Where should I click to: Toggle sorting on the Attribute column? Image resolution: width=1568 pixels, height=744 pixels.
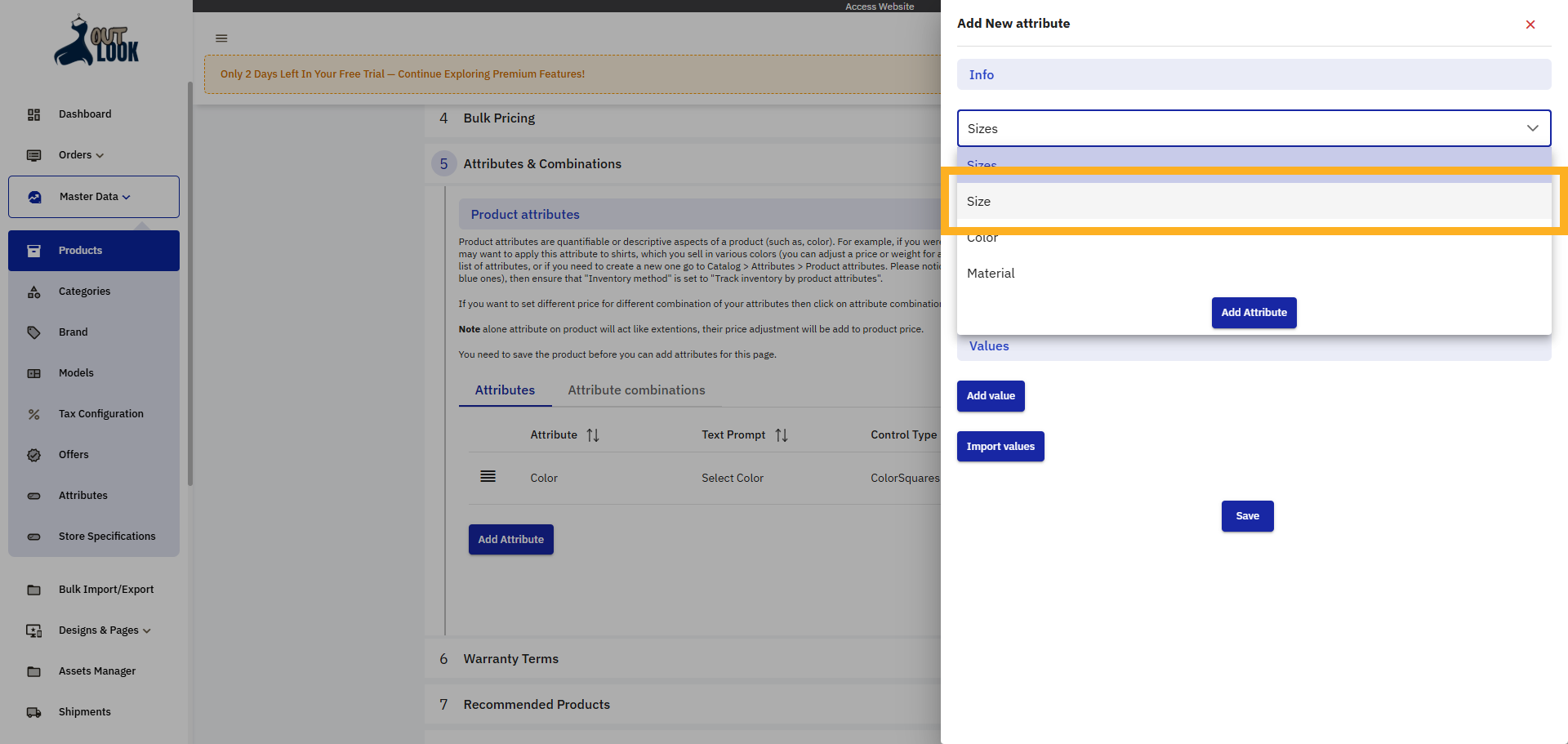pos(593,434)
